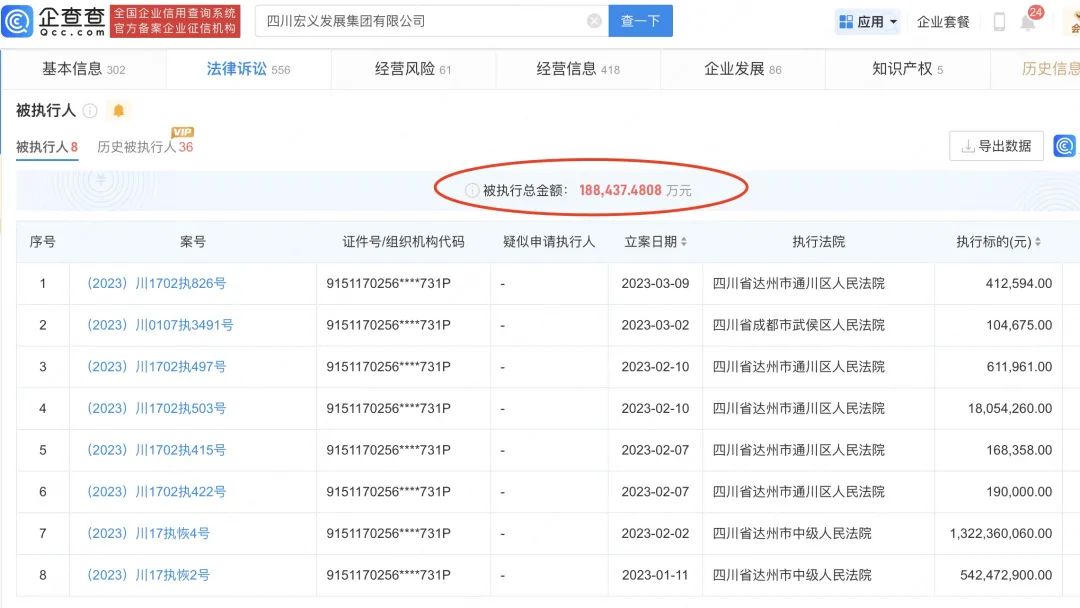Toggle the orange monitoring bell next to 被执行人
Image resolution: width=1080 pixels, height=608 pixels.
click(x=119, y=111)
